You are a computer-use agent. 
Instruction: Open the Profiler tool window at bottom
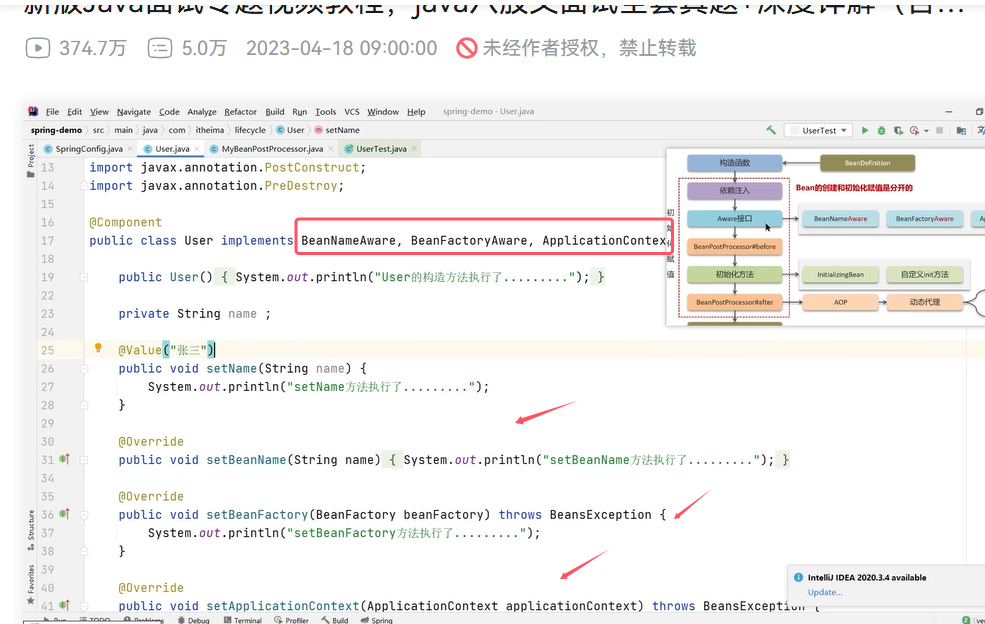(291, 620)
